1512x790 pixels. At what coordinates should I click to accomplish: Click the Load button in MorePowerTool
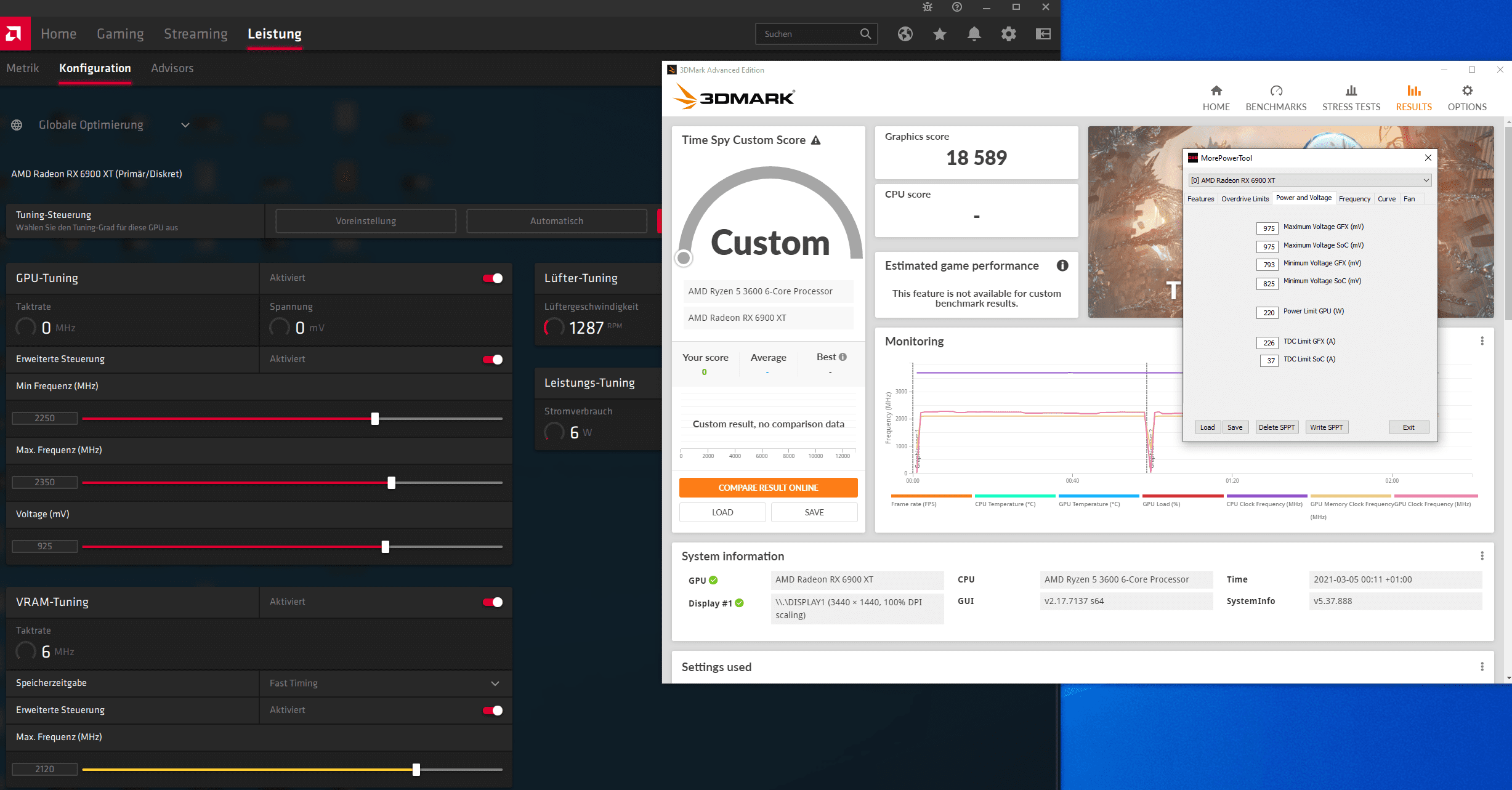[1207, 427]
